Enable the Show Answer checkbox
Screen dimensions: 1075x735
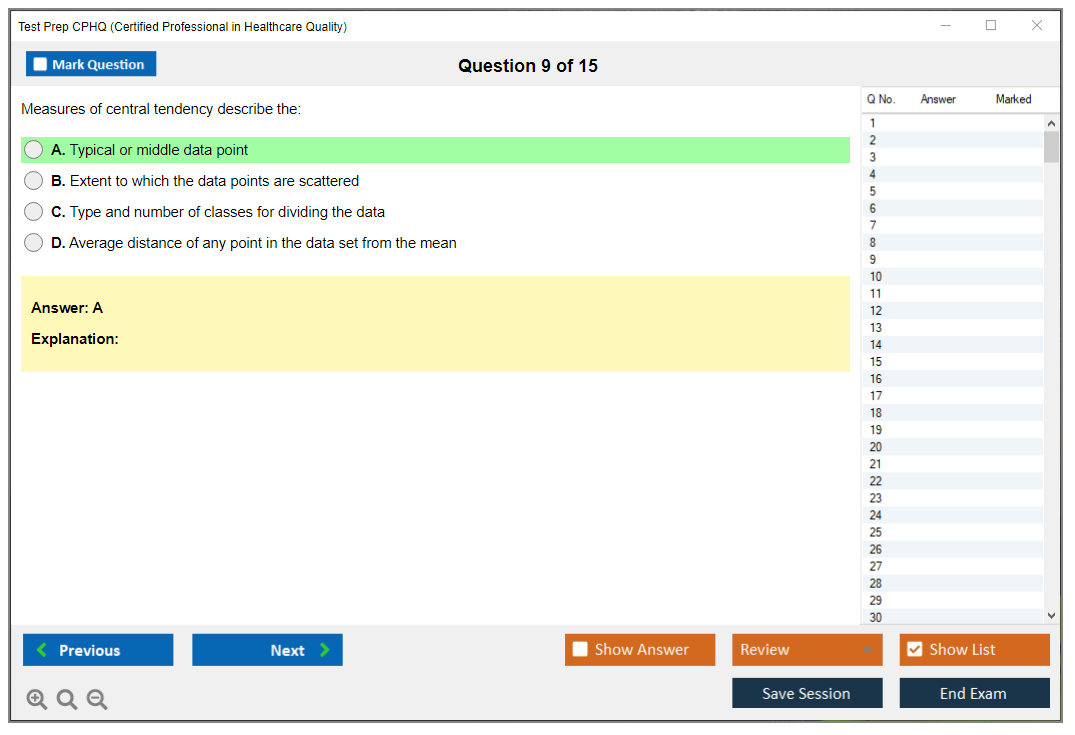point(580,650)
